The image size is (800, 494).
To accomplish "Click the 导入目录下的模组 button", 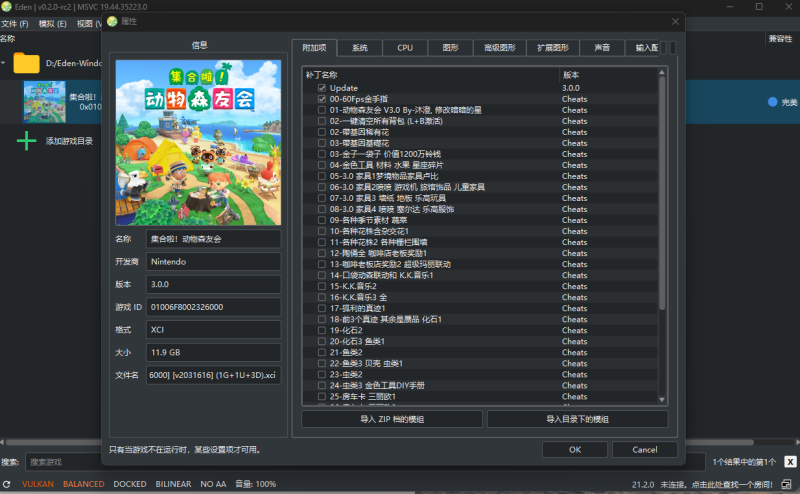I will click(578, 419).
